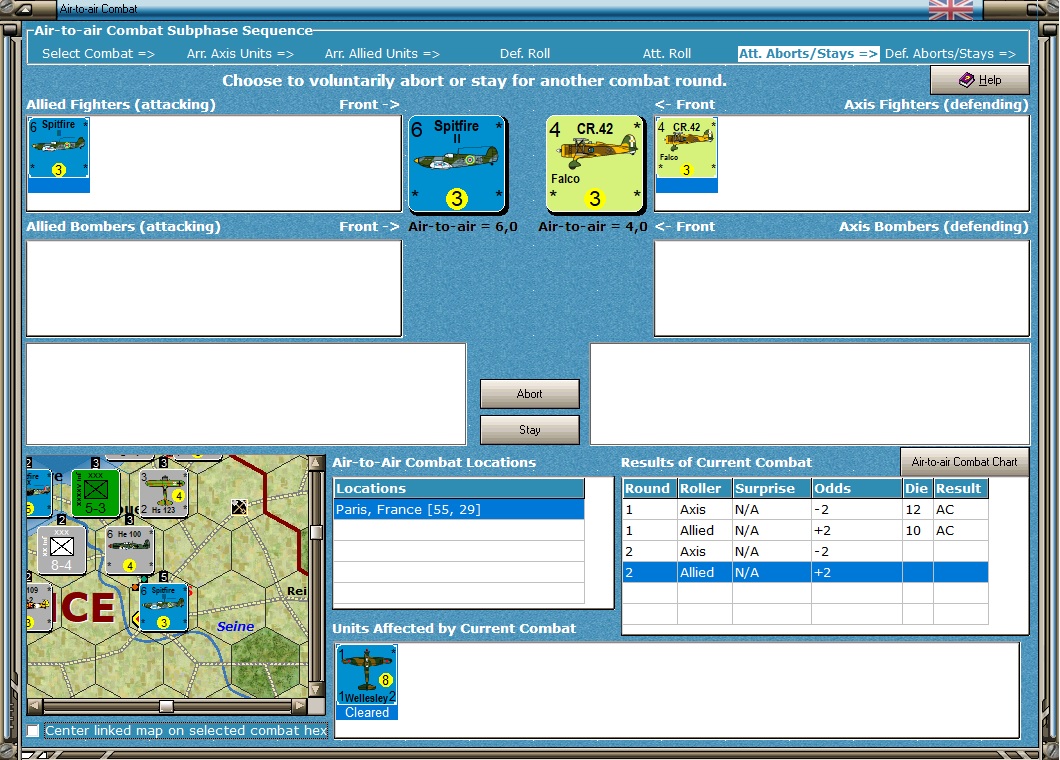Viewport: 1060px width, 760px height.
Task: Click map vertical scrollbar down arrow
Action: tap(316, 690)
